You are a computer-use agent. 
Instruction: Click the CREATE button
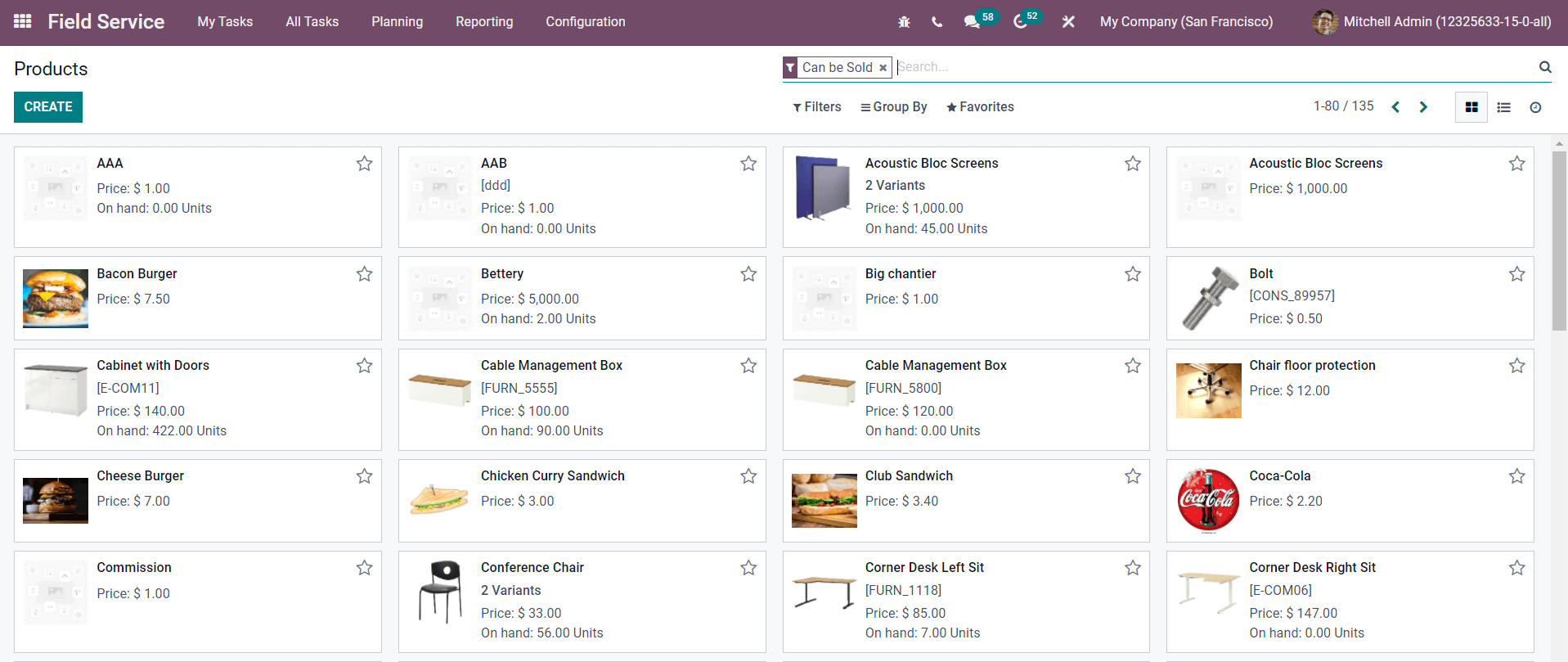pos(48,107)
